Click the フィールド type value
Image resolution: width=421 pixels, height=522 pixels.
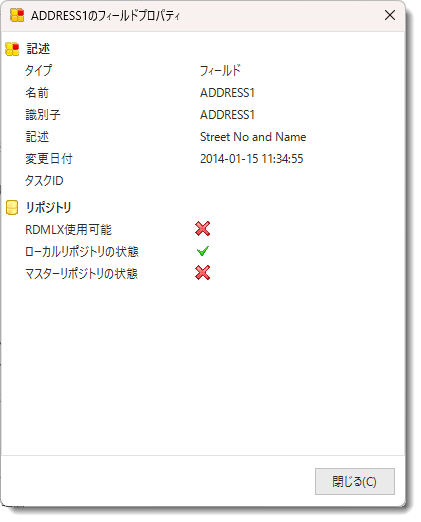tap(220, 70)
